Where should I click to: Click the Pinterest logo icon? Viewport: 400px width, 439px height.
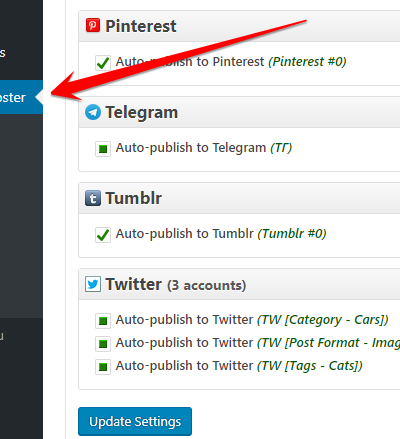[93, 26]
